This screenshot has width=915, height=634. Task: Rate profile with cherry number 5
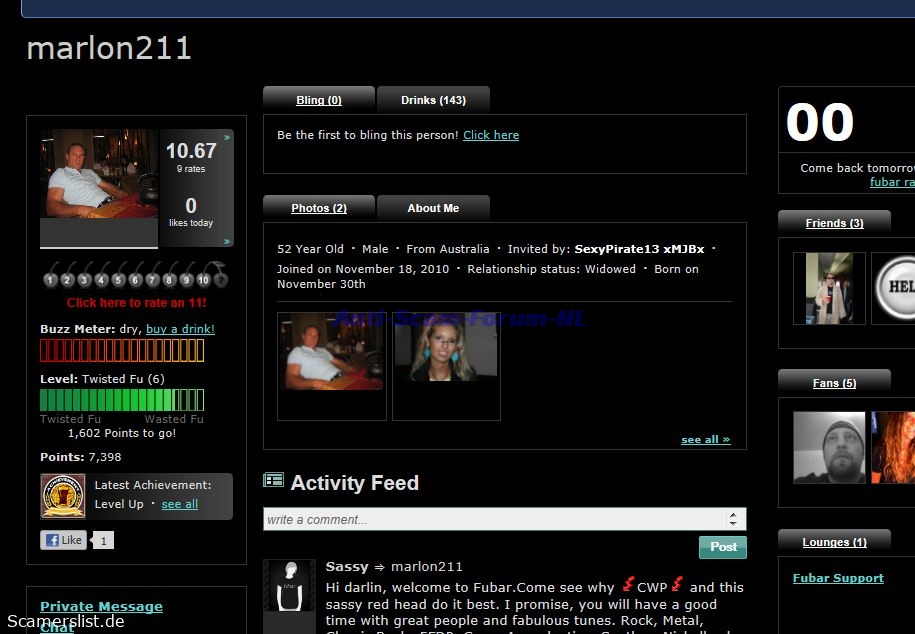pos(118,278)
